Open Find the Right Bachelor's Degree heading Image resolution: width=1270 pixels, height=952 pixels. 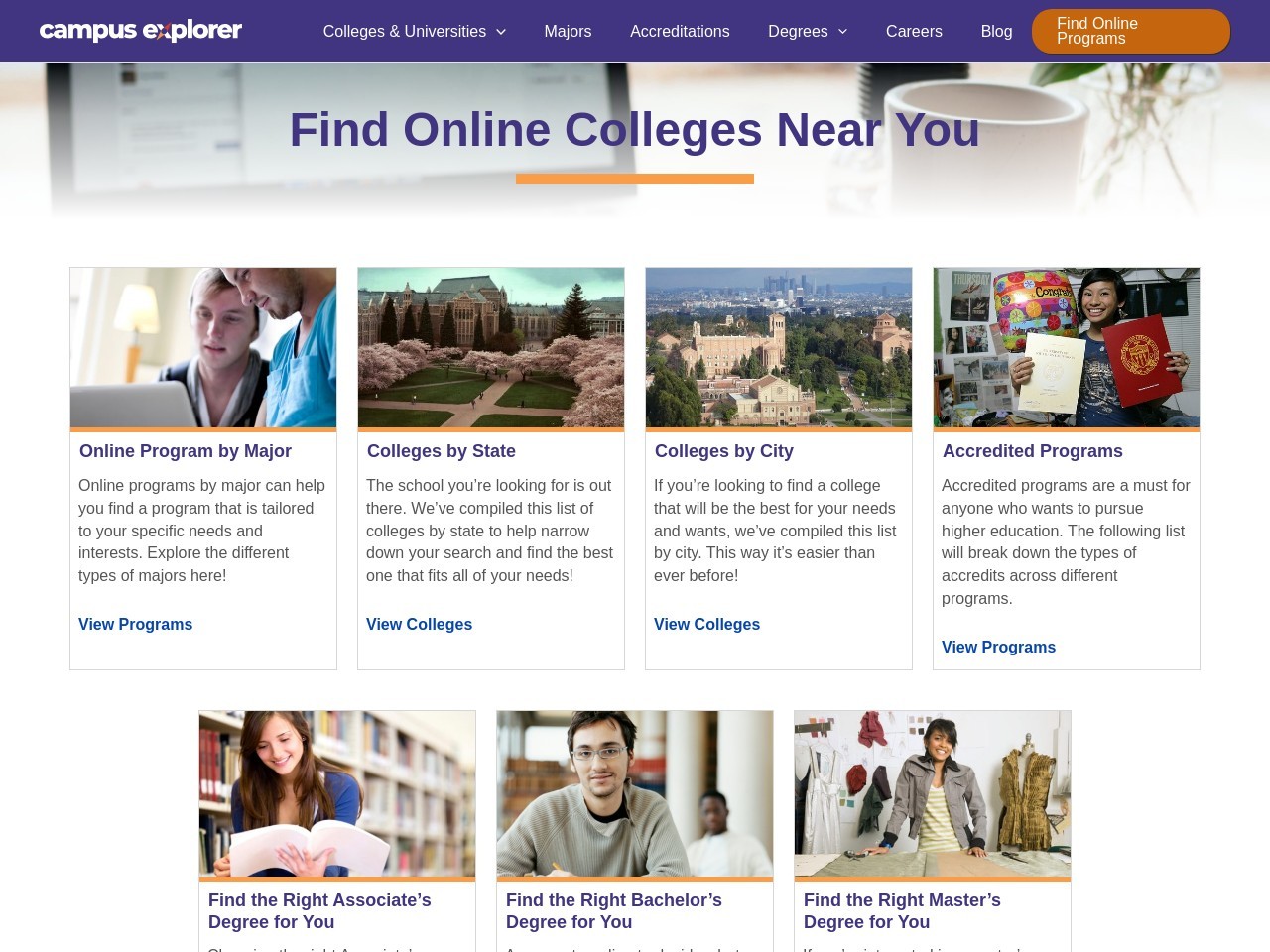coord(613,911)
